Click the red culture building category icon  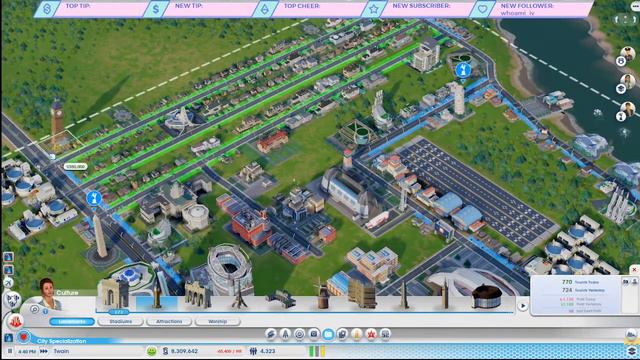pyautogui.click(x=15, y=322)
